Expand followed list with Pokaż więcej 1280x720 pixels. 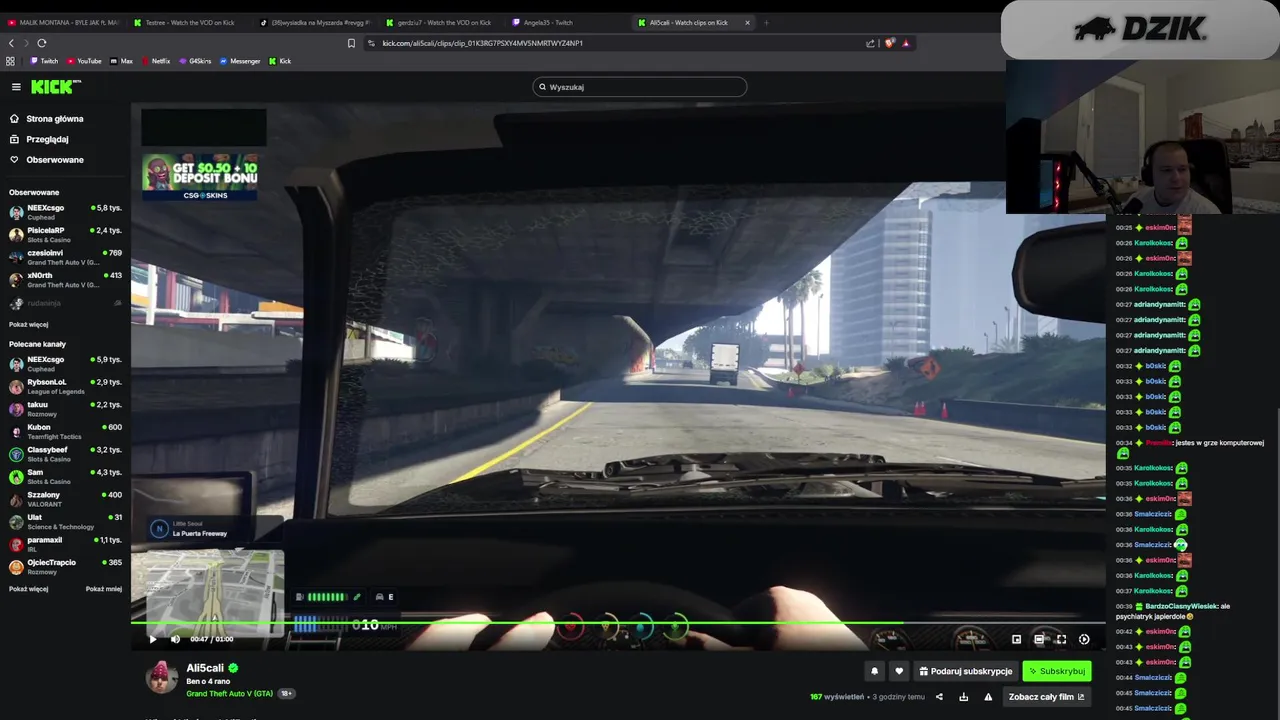coord(29,325)
